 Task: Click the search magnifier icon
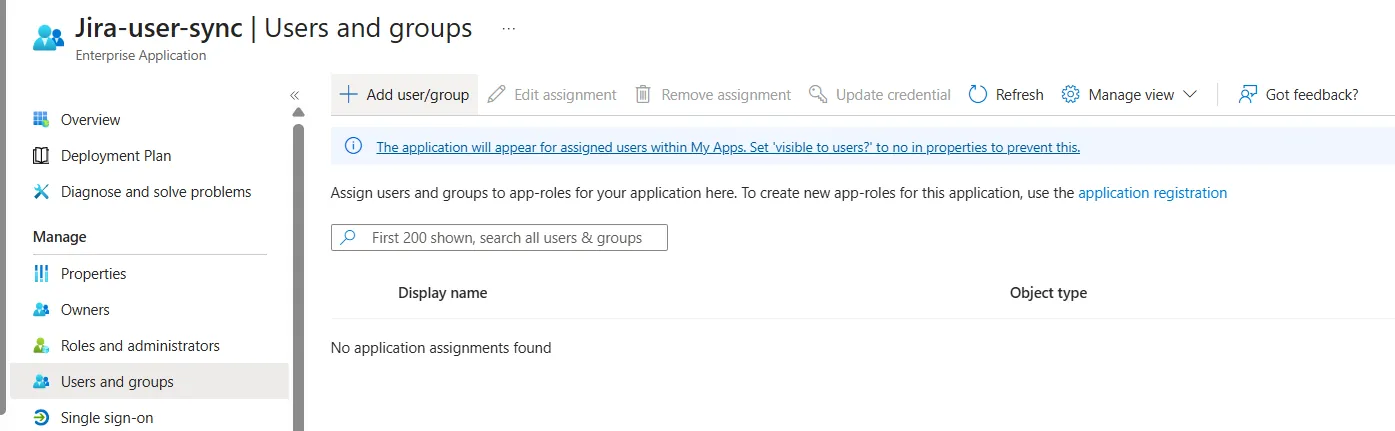click(348, 238)
